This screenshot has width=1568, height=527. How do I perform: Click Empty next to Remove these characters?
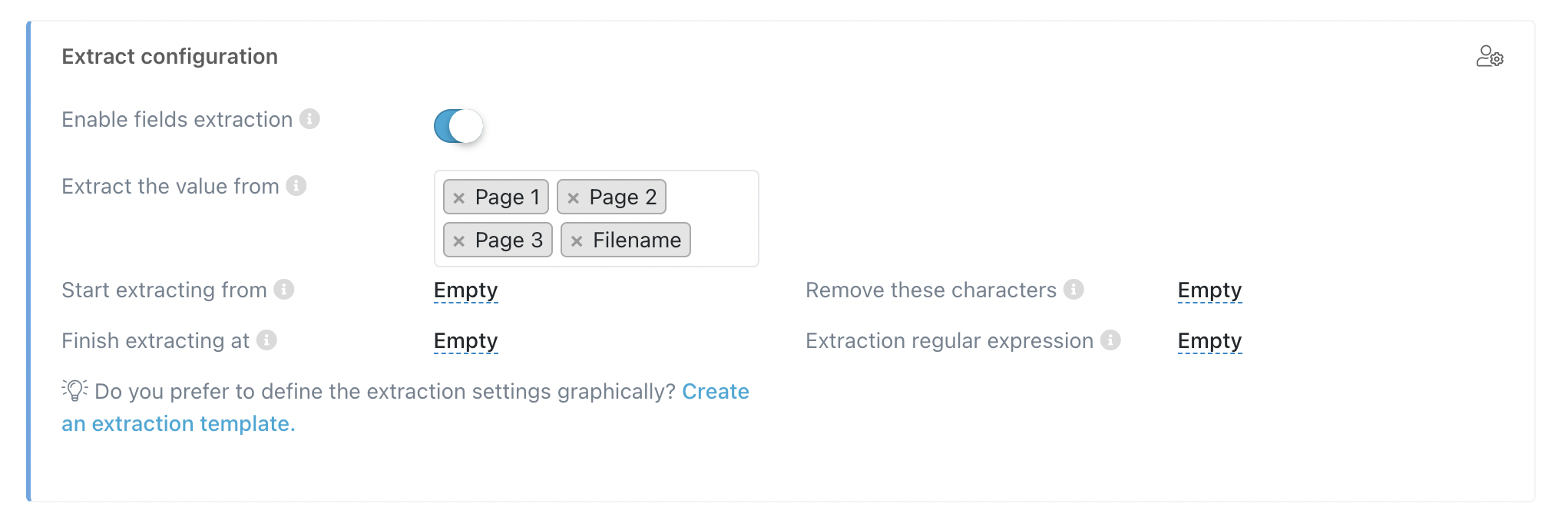point(1210,290)
